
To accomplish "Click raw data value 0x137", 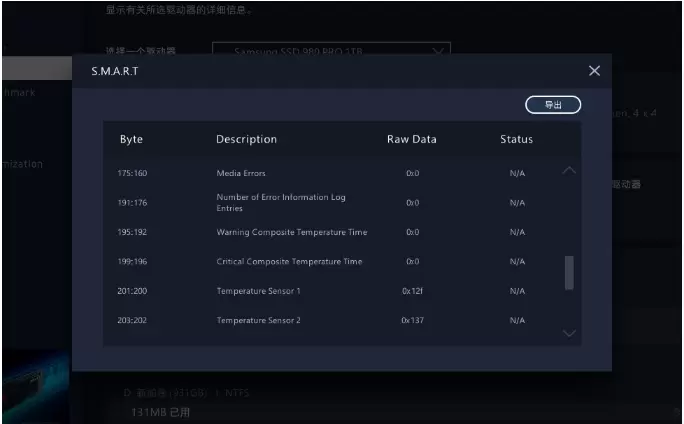I will click(x=412, y=321).
